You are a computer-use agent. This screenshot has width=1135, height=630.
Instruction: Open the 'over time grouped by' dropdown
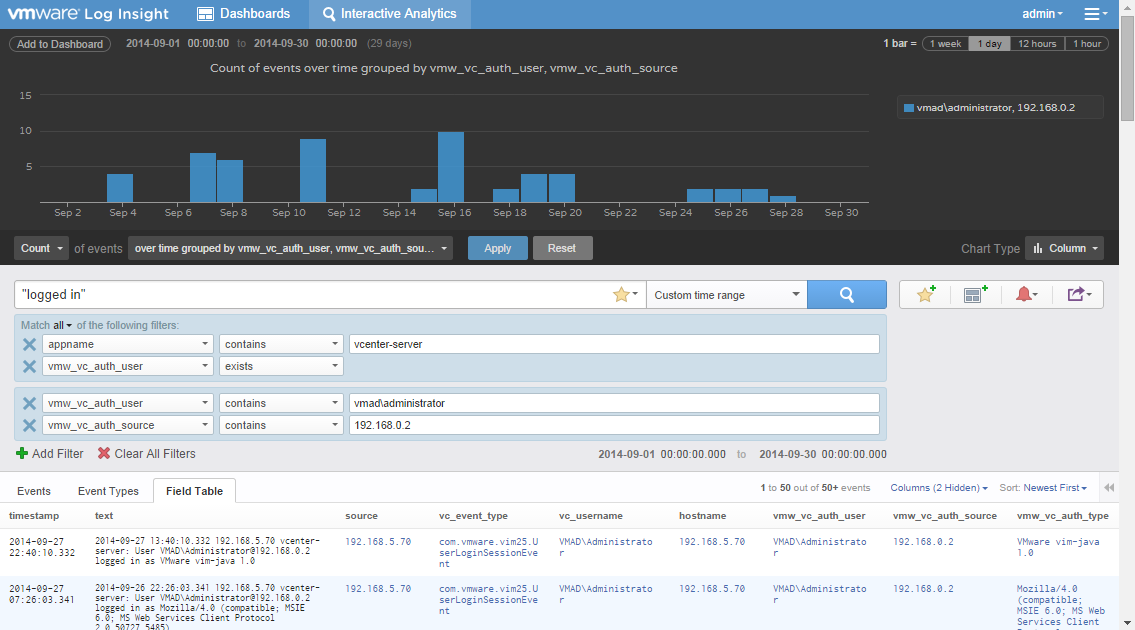(x=290, y=248)
